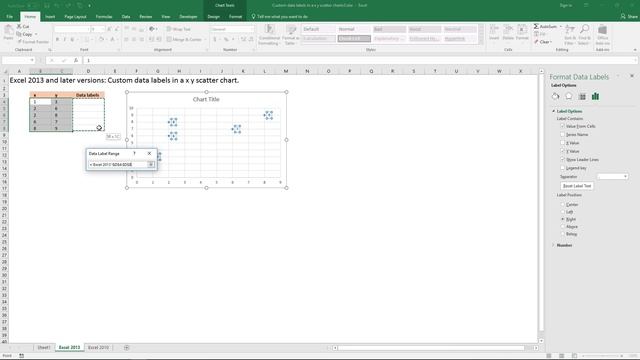Switch to the Excel 2010 sheet tab
The image size is (640, 360).
click(98, 348)
